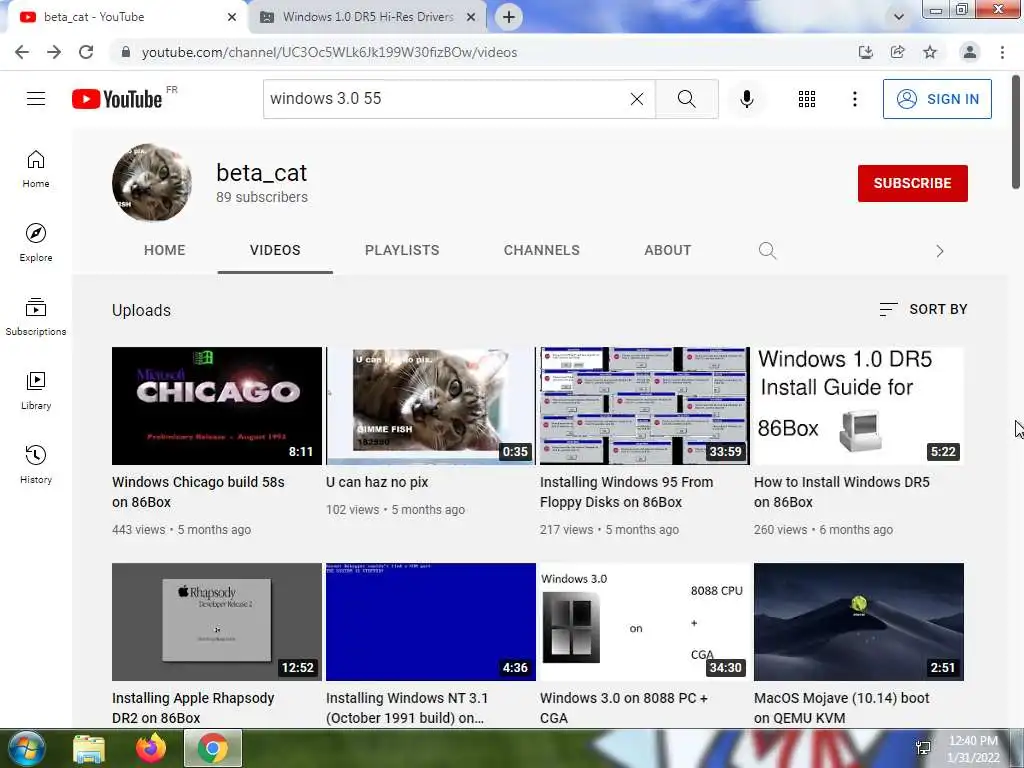Play the 33:59 error dialogs thumbnail
Screen dimensions: 1024x768
[x=645, y=406]
